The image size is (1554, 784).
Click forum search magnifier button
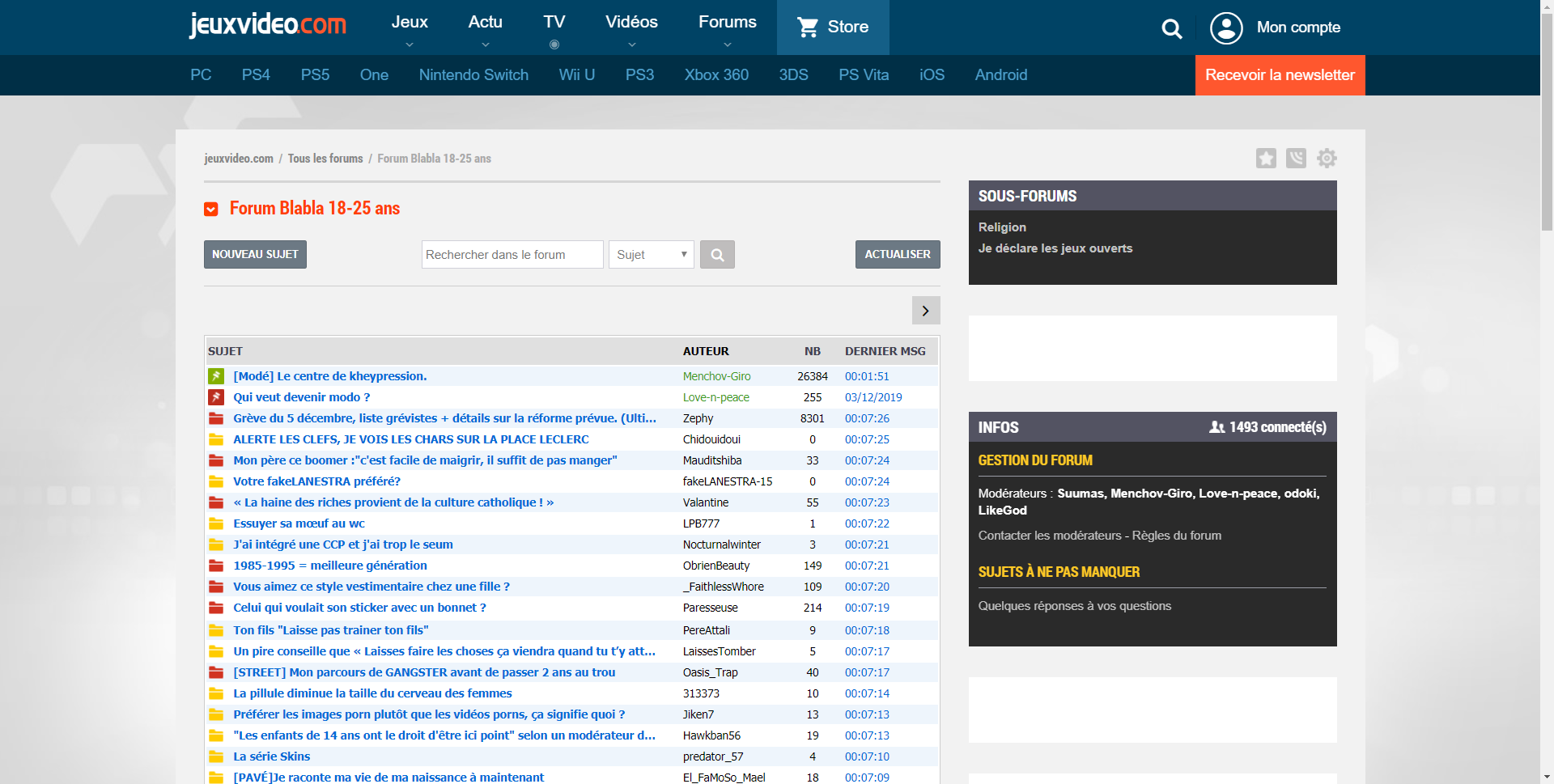click(x=717, y=254)
